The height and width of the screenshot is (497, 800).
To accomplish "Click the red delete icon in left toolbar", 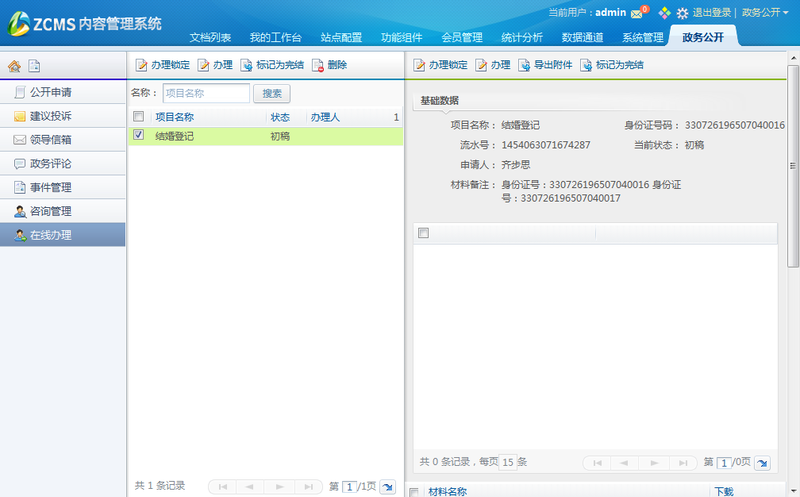I will coord(319,65).
